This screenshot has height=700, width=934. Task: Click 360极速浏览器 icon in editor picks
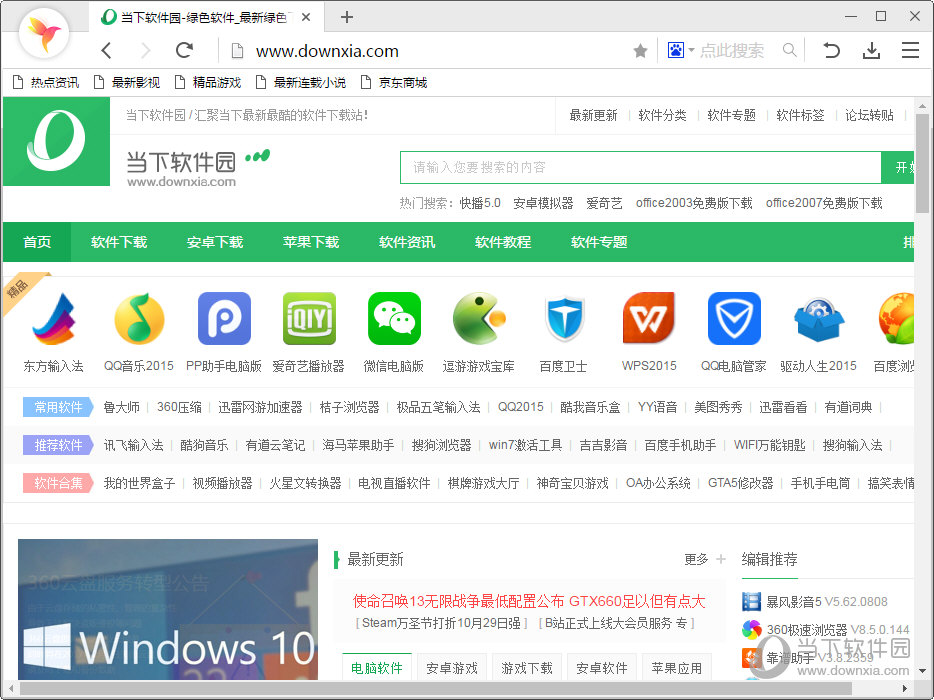click(751, 629)
